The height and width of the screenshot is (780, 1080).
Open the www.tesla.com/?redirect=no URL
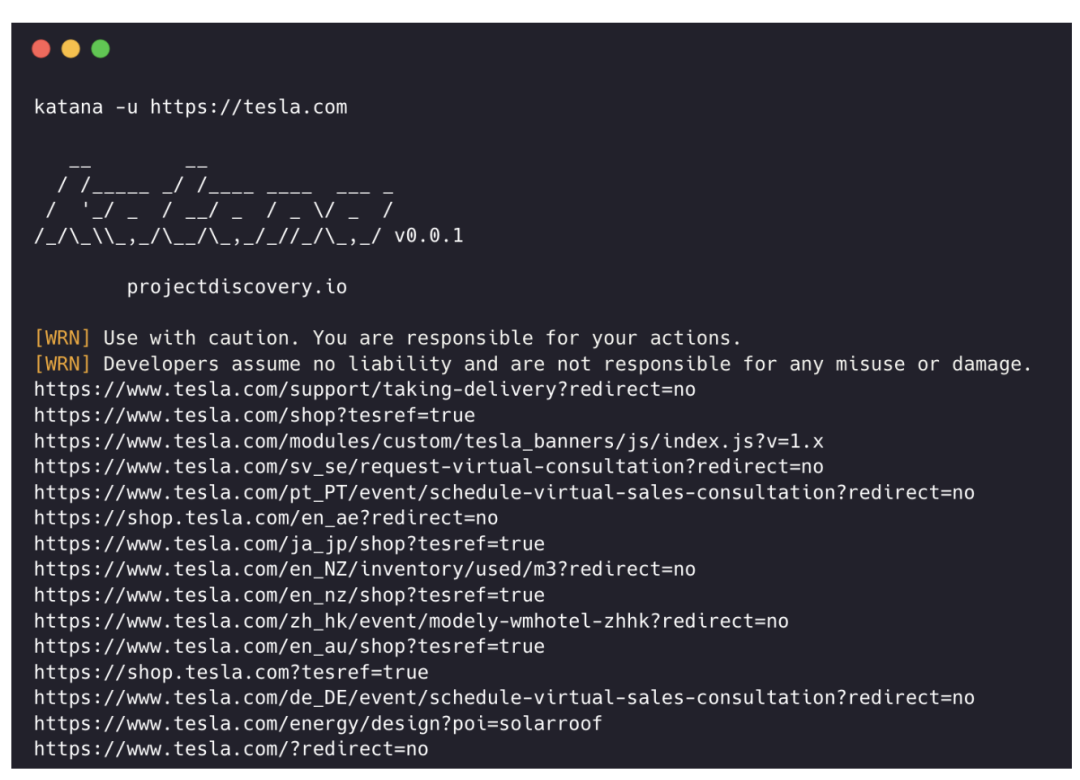(231, 749)
